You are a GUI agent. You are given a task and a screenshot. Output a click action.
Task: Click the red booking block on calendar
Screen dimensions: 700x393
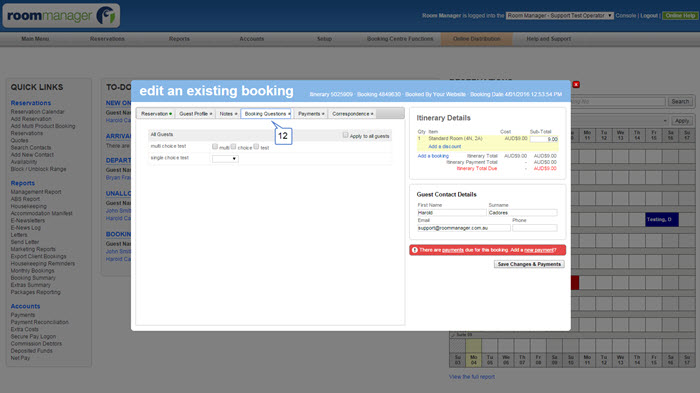(575, 283)
